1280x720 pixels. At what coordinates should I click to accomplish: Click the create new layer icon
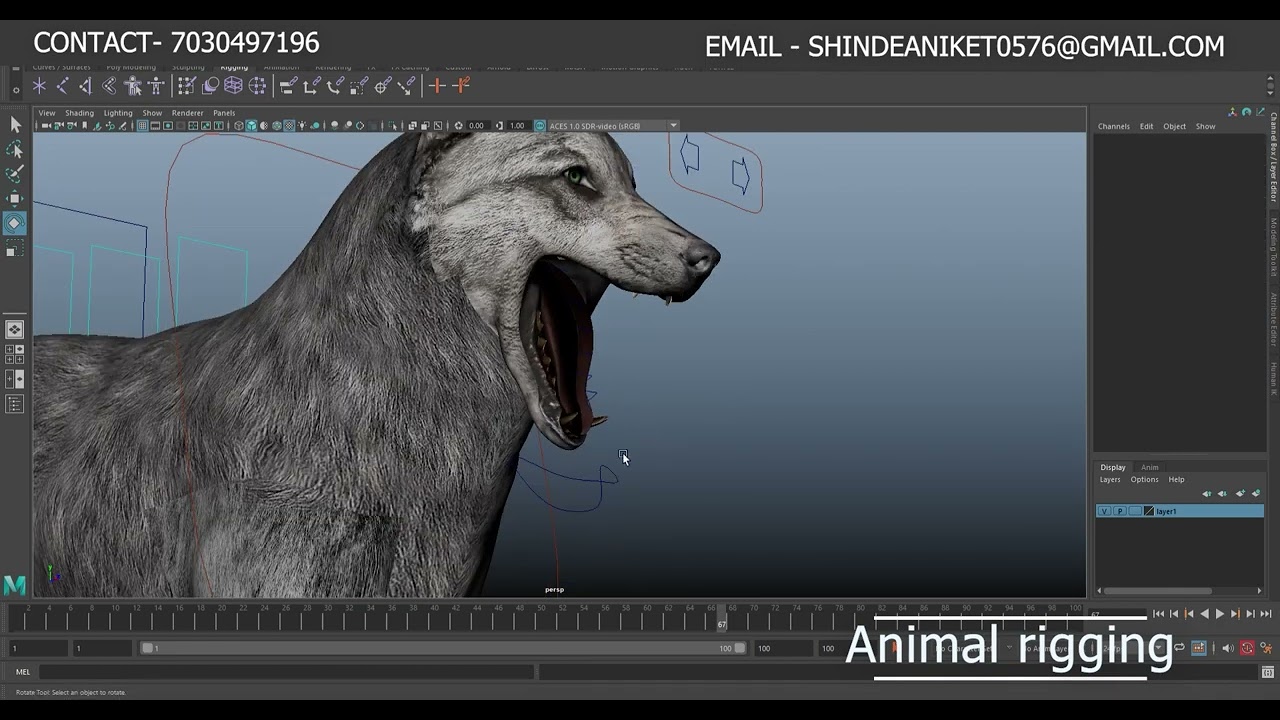tap(1240, 493)
